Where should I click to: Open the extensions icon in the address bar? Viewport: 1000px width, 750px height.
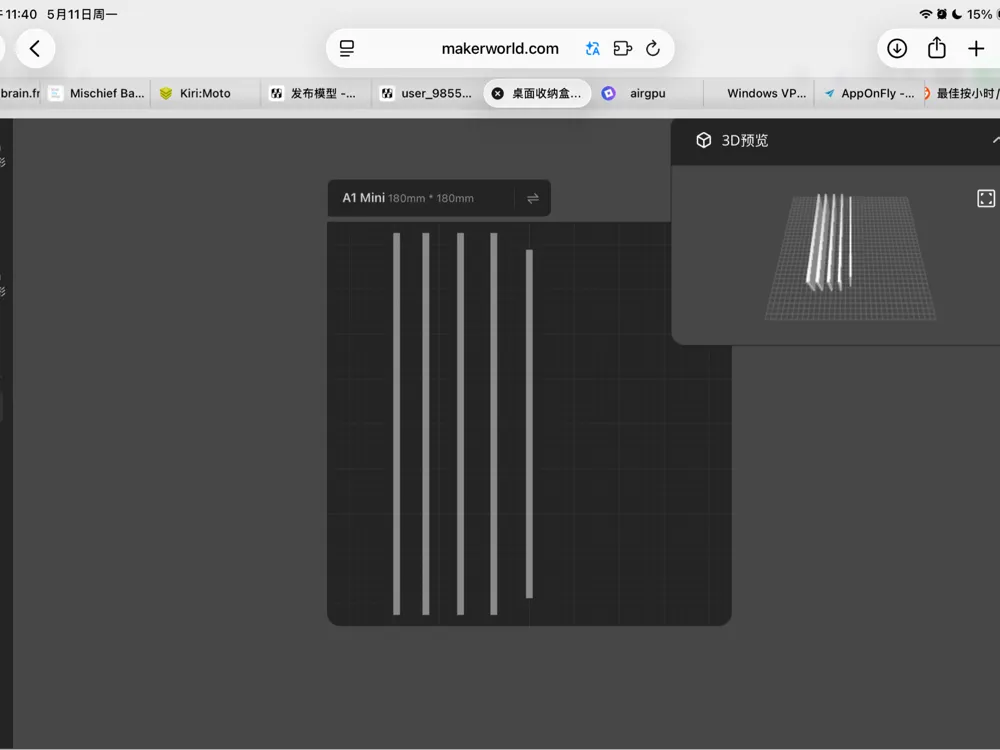pyautogui.click(x=622, y=48)
